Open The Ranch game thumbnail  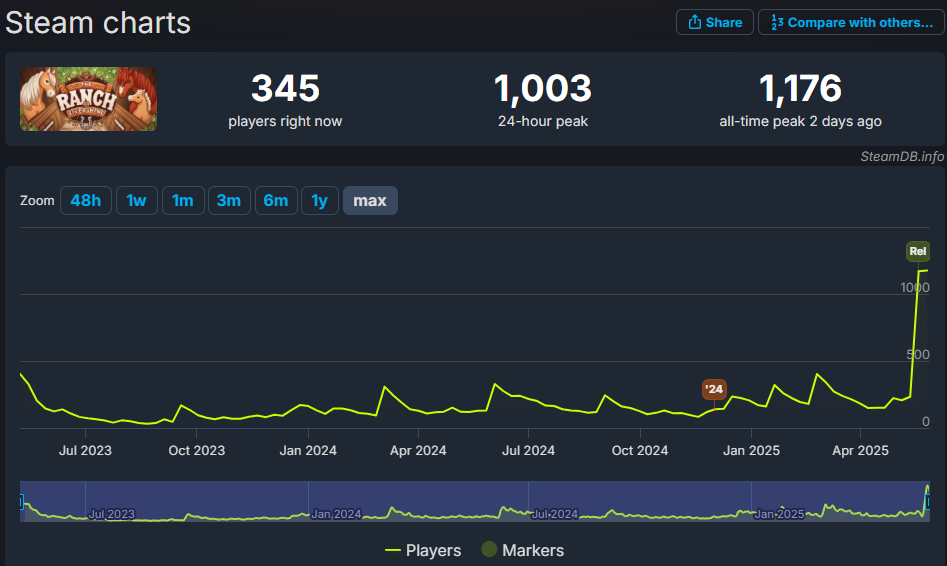[x=88, y=99]
